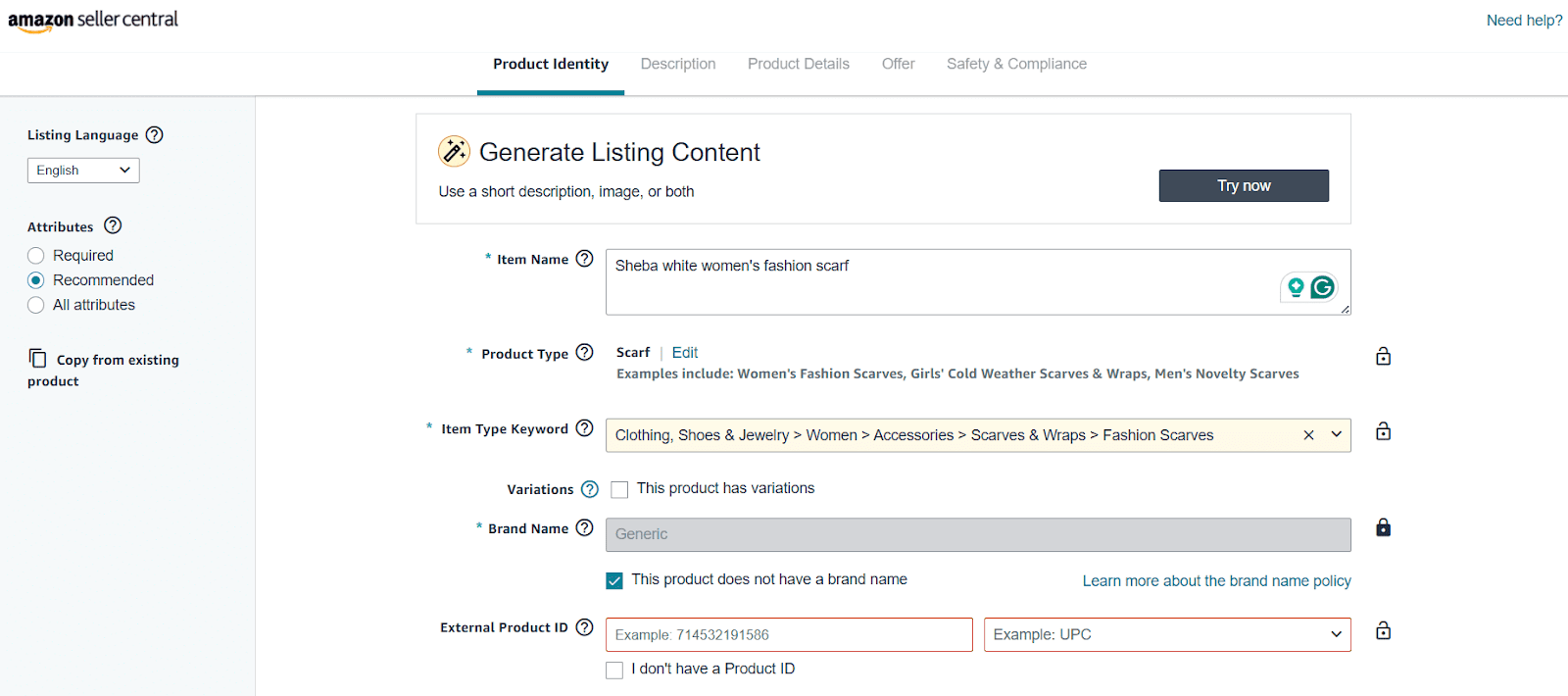The width and height of the screenshot is (1568, 696).
Task: Switch to the Safety & Compliance tab
Action: tap(1016, 63)
